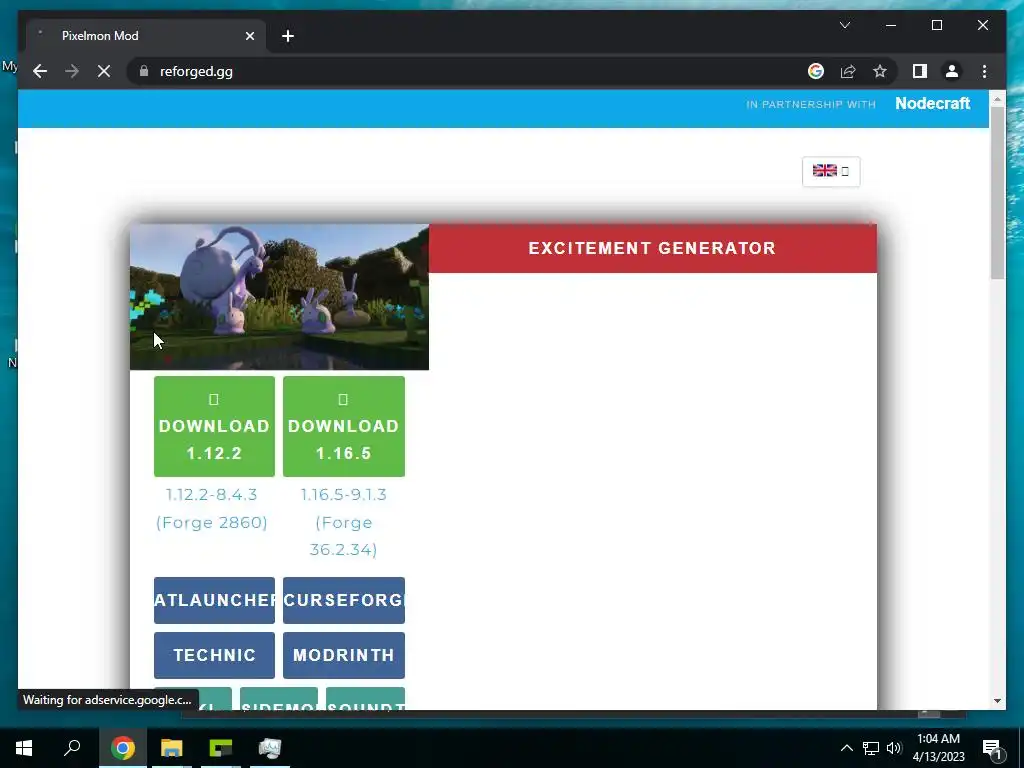Open the 1.12.2-8.4.3 Forge 2860 link
This screenshot has width=1024, height=768.
pyautogui.click(x=212, y=508)
